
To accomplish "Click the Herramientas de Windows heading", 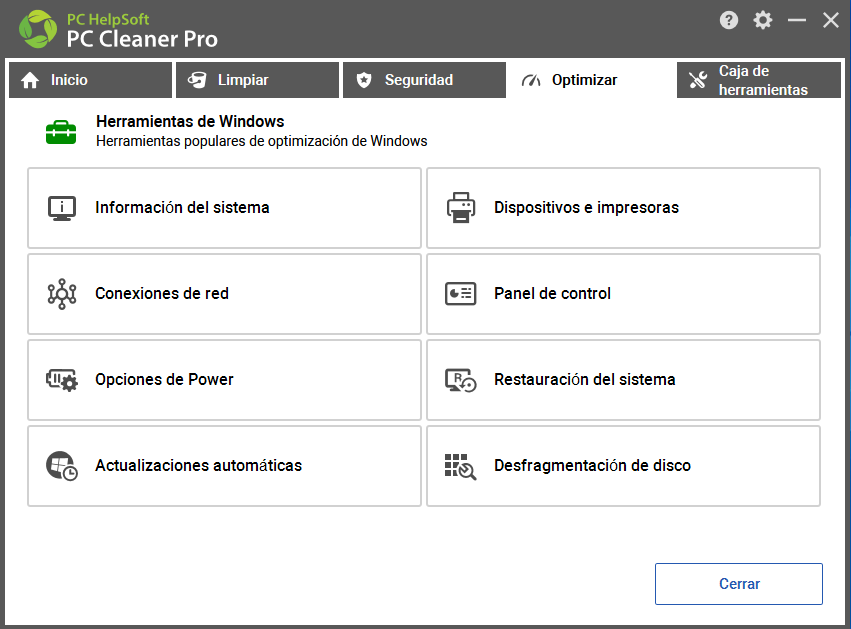I will 190,121.
